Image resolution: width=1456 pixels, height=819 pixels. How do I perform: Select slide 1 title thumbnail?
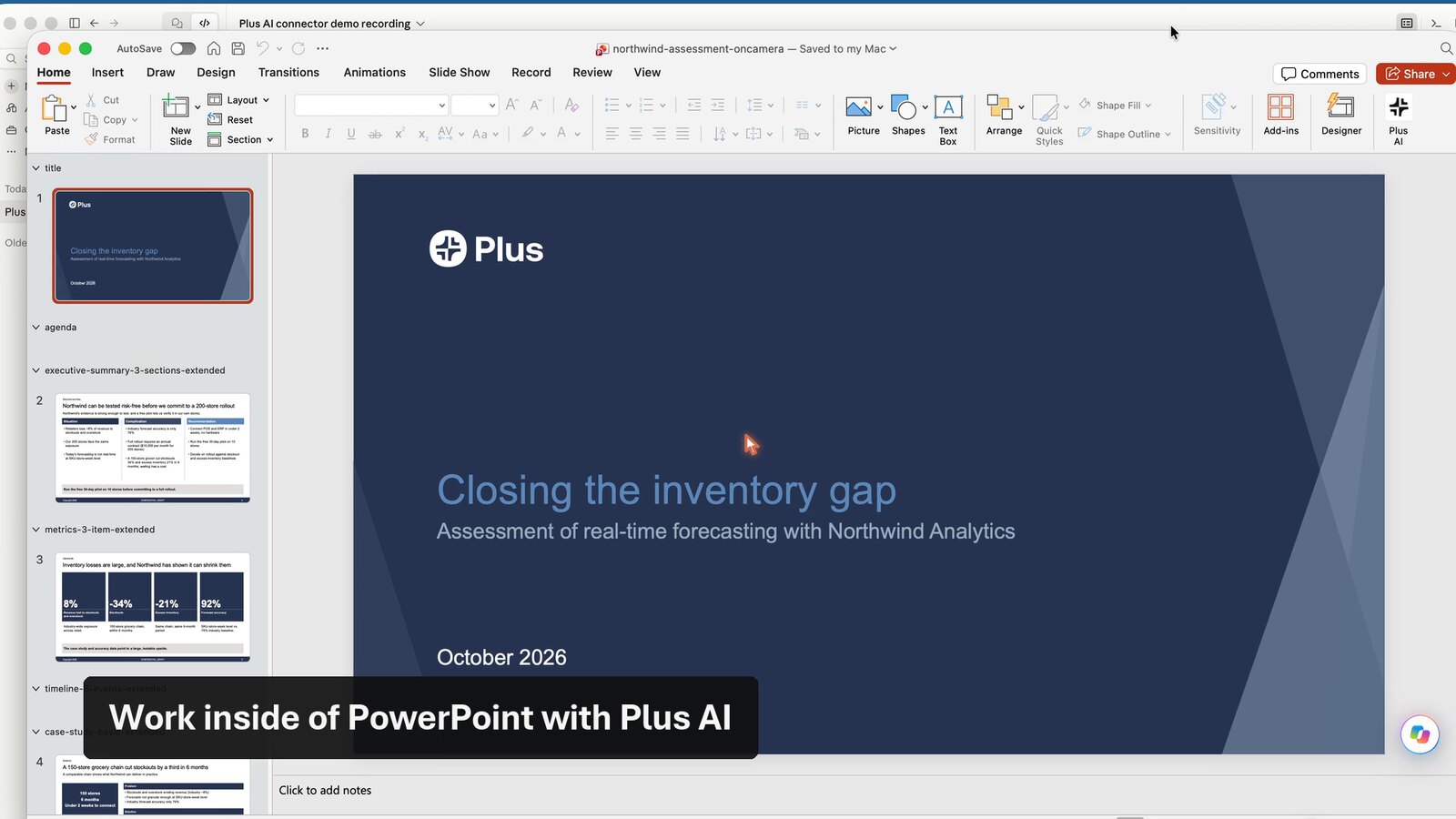click(152, 246)
